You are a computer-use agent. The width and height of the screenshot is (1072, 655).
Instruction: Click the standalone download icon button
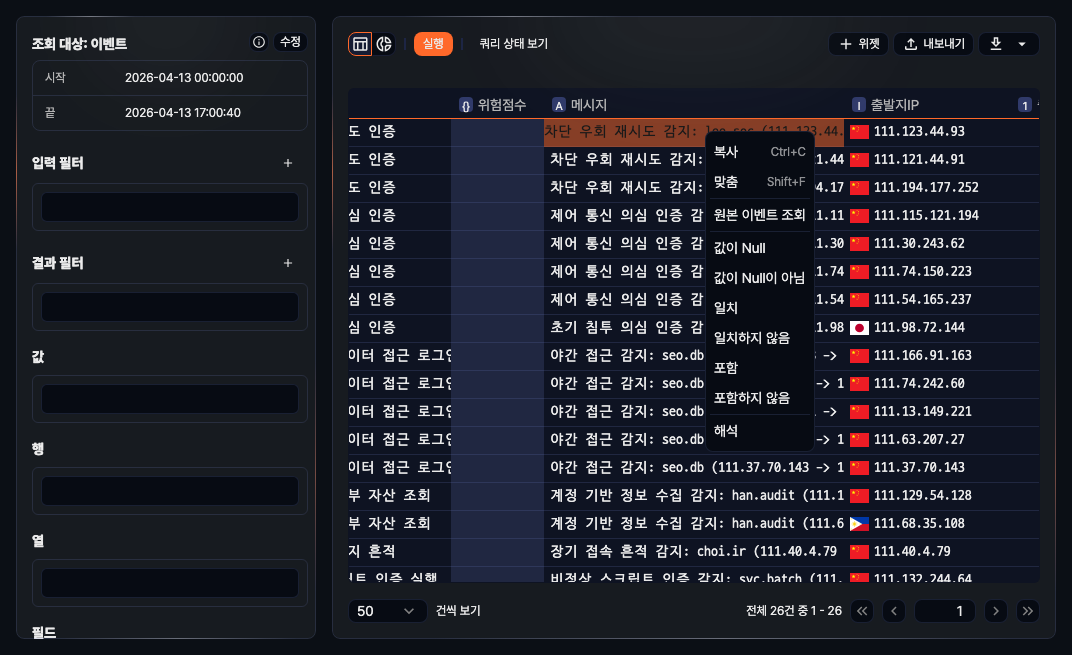[994, 43]
